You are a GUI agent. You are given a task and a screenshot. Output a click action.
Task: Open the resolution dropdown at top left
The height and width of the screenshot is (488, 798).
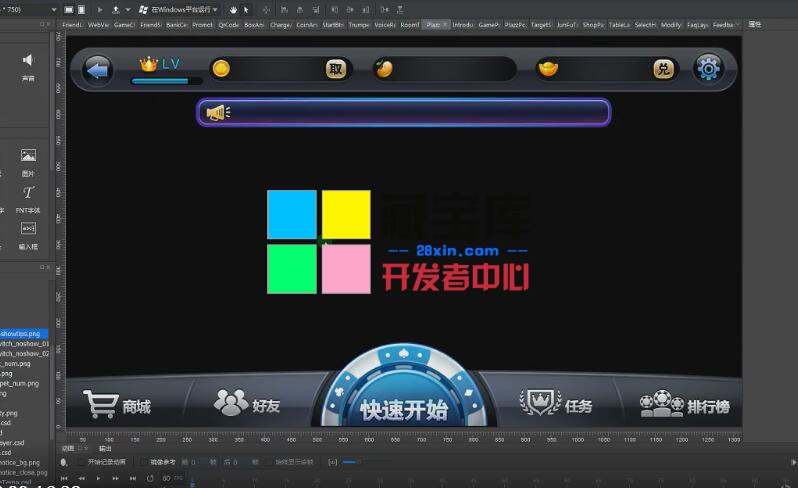54,10
